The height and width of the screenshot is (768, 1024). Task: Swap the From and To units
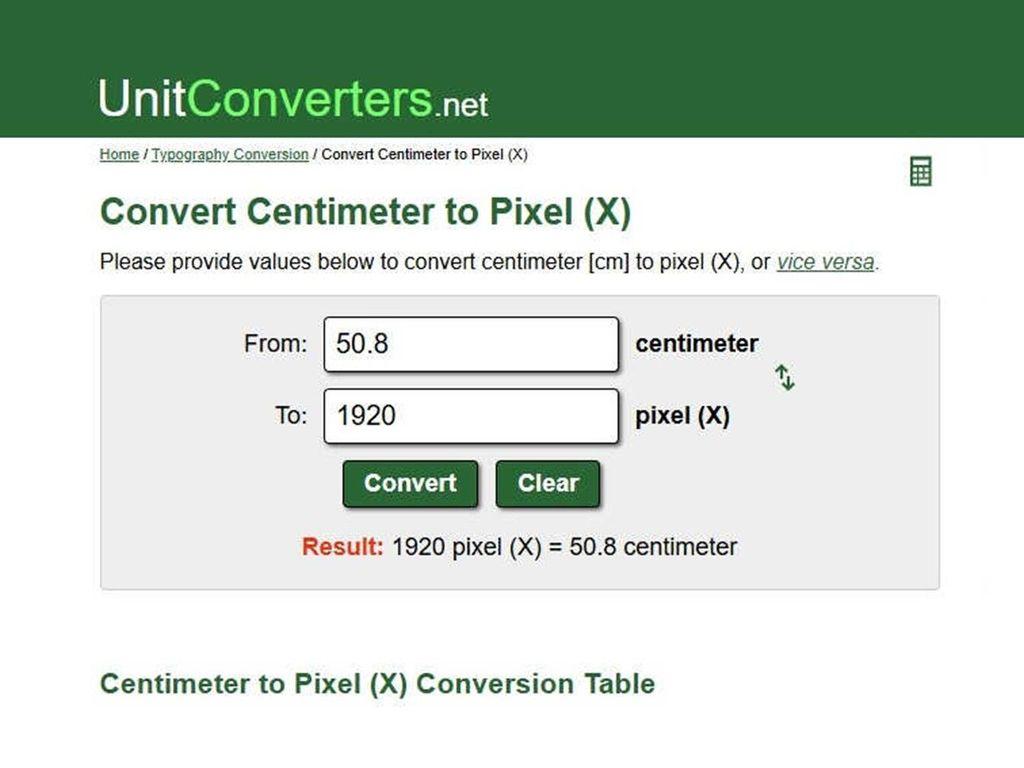[785, 378]
